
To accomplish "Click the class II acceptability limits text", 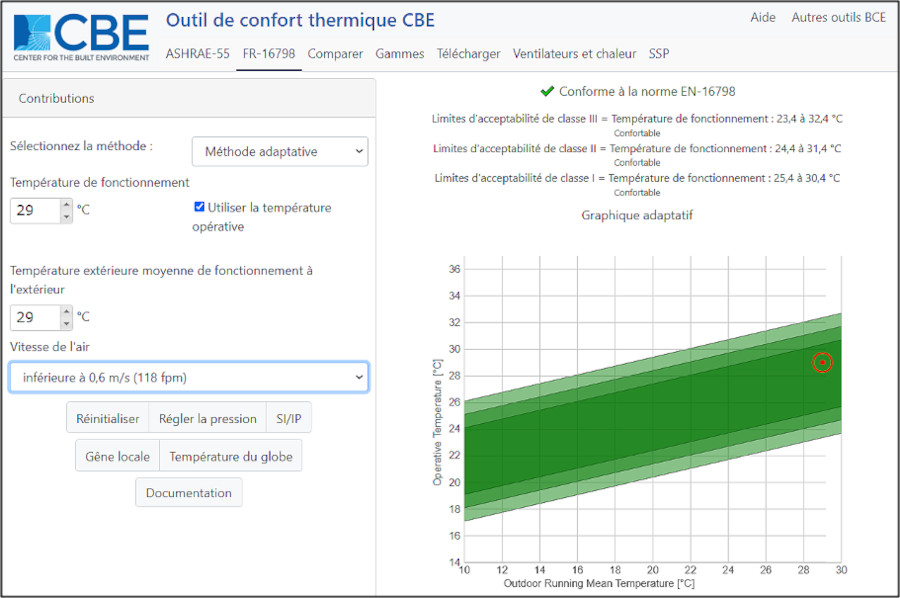I will click(637, 149).
